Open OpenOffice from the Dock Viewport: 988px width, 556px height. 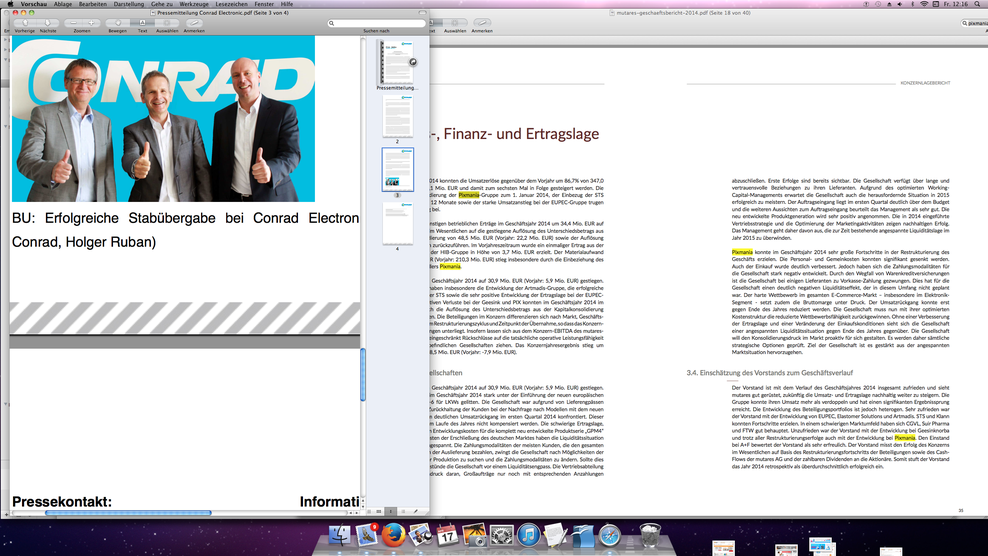tap(583, 535)
